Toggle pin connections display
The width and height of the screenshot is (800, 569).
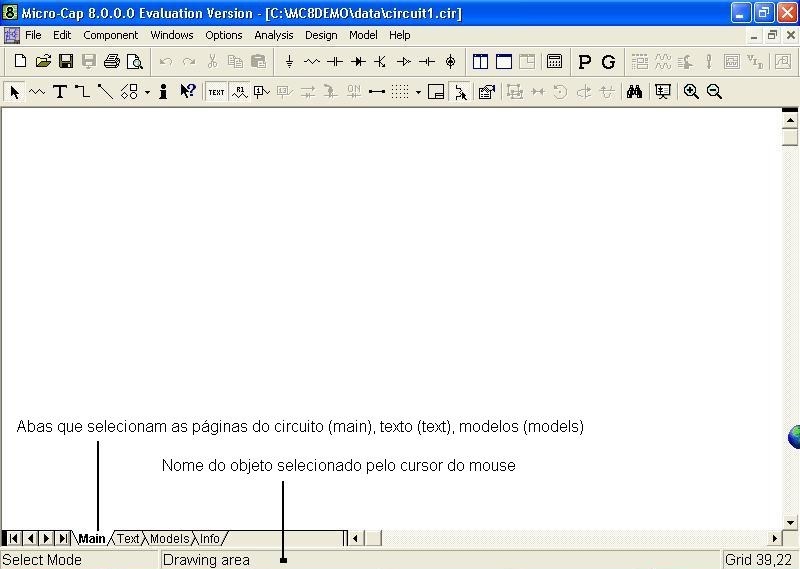377,92
